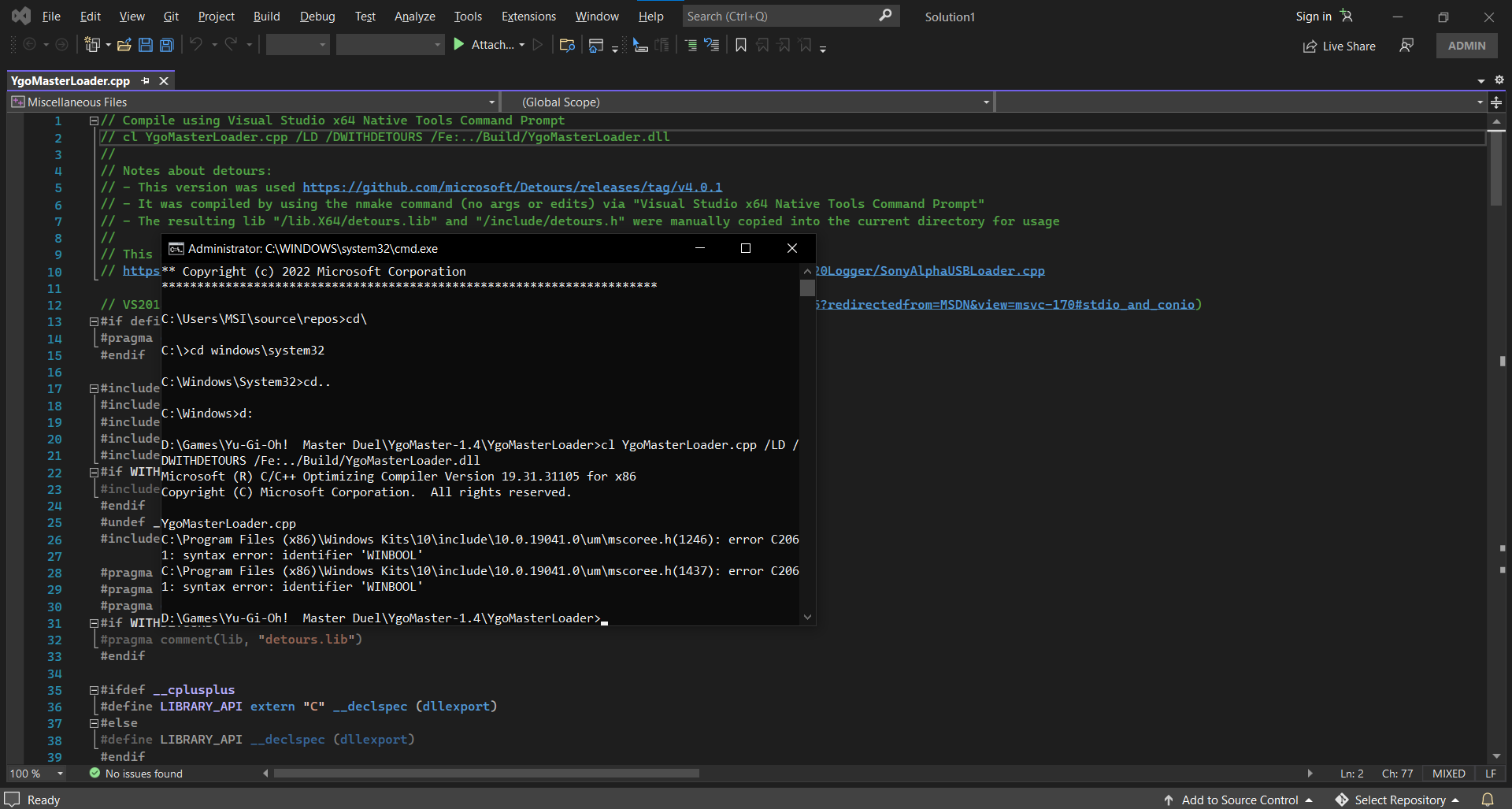
Task: Toggle the MIXED line-ending indicator
Action: pyautogui.click(x=1448, y=773)
